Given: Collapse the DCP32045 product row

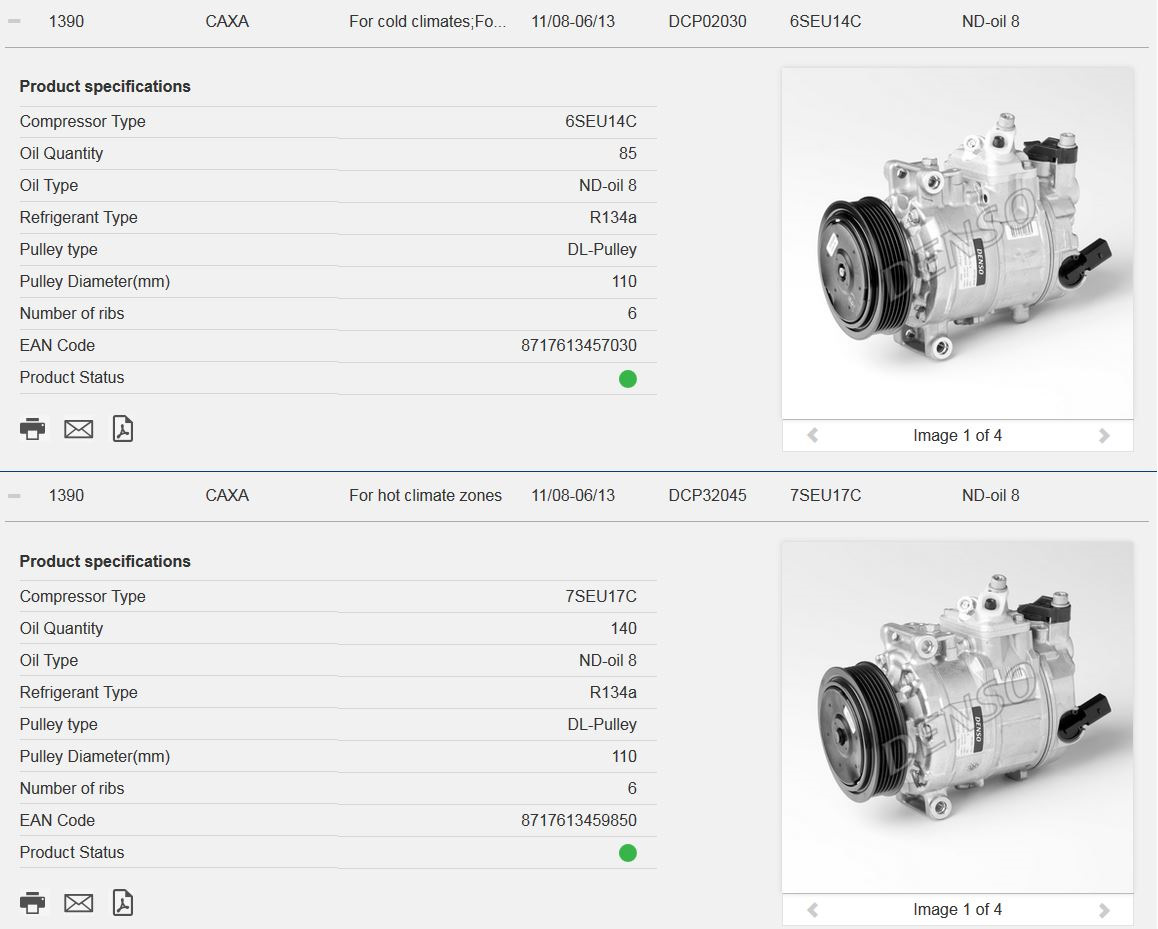Looking at the screenshot, I should tap(14, 495).
